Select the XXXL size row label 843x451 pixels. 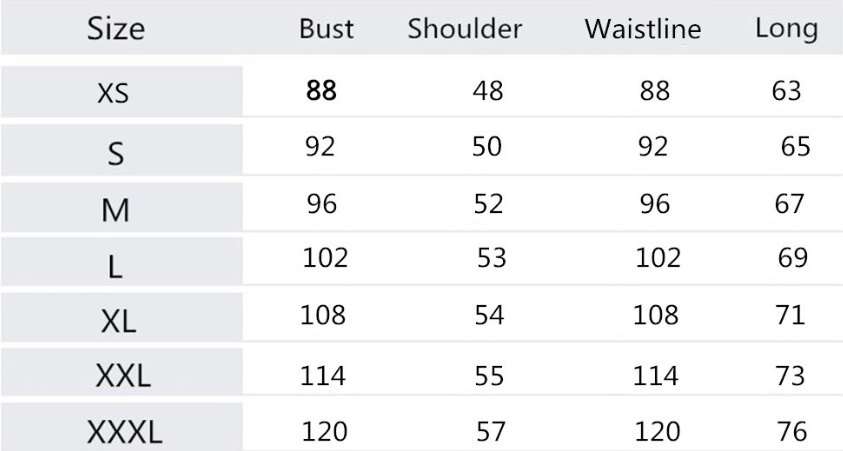124,433
